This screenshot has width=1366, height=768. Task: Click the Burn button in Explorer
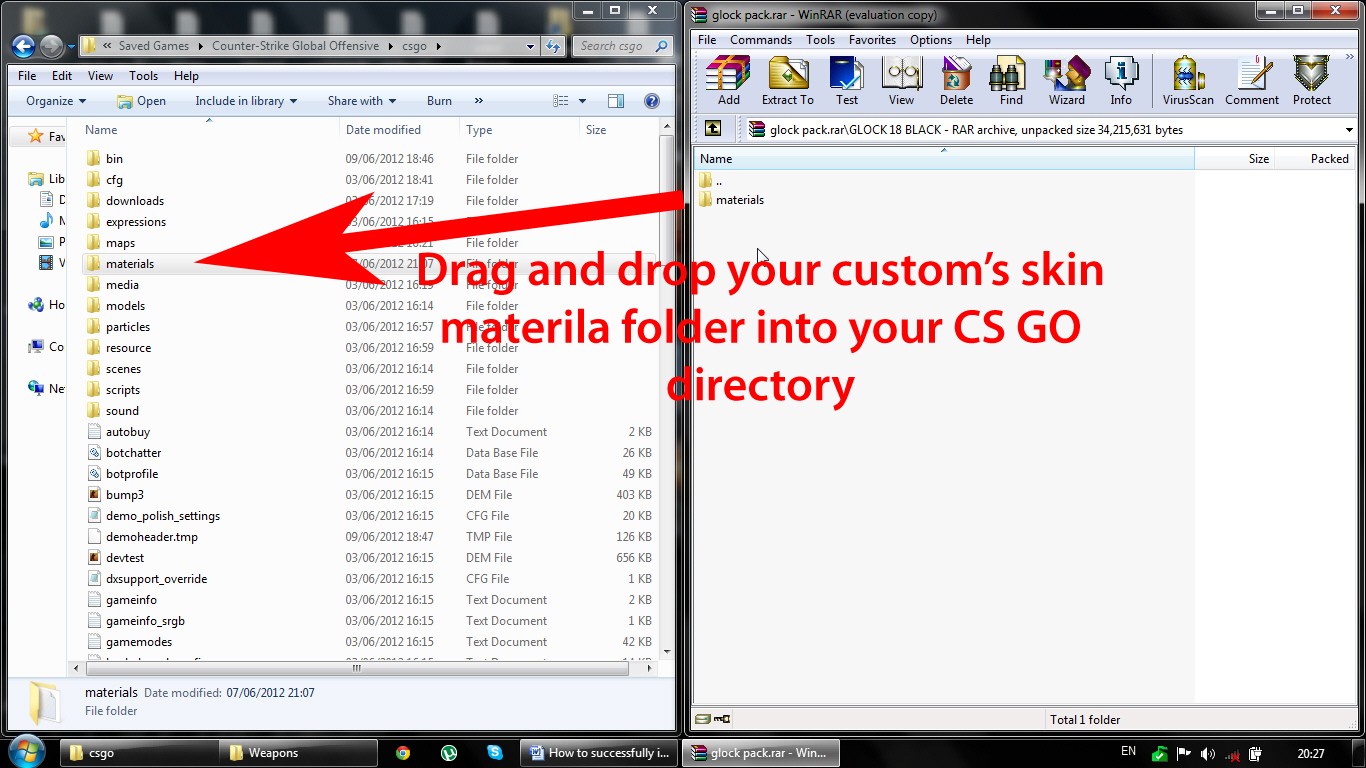[x=439, y=101]
